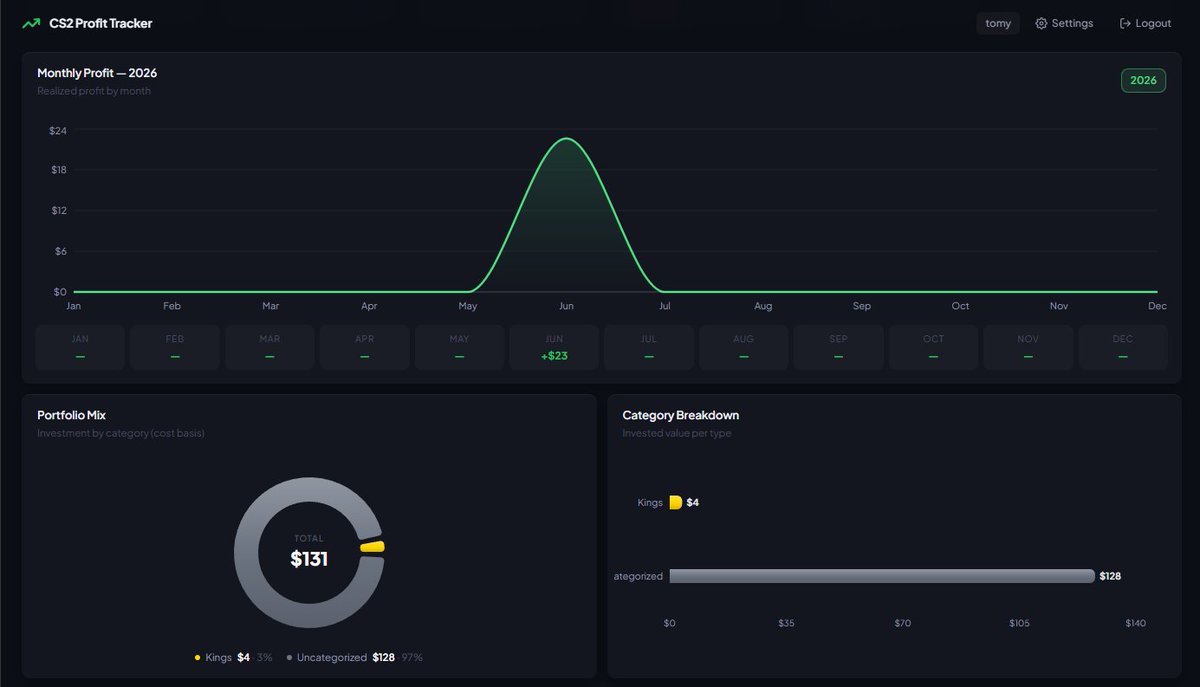Click the $140 axis label in breakdown
The height and width of the screenshot is (687, 1200).
[1135, 623]
